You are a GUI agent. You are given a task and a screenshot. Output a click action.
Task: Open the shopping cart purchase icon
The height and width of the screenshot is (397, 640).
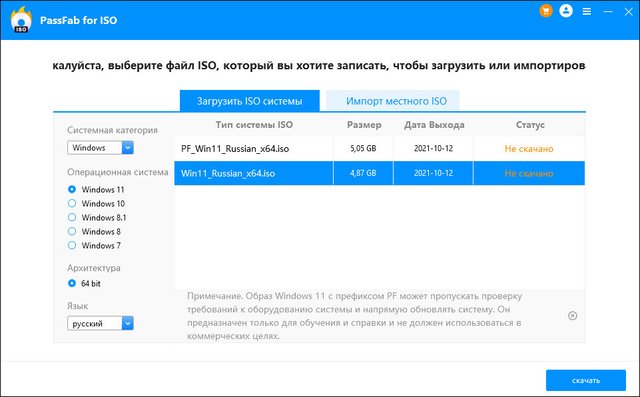pyautogui.click(x=546, y=11)
